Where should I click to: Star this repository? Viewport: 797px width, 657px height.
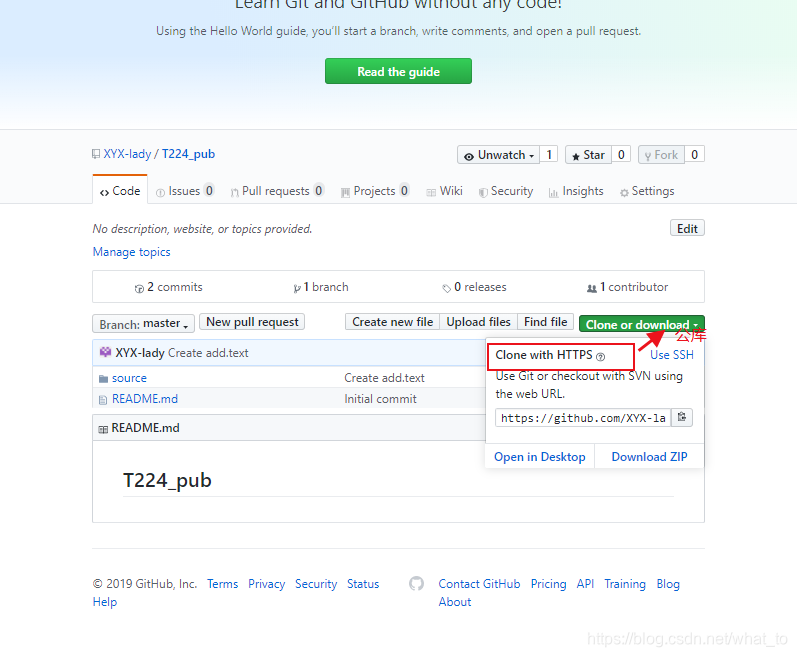(588, 155)
